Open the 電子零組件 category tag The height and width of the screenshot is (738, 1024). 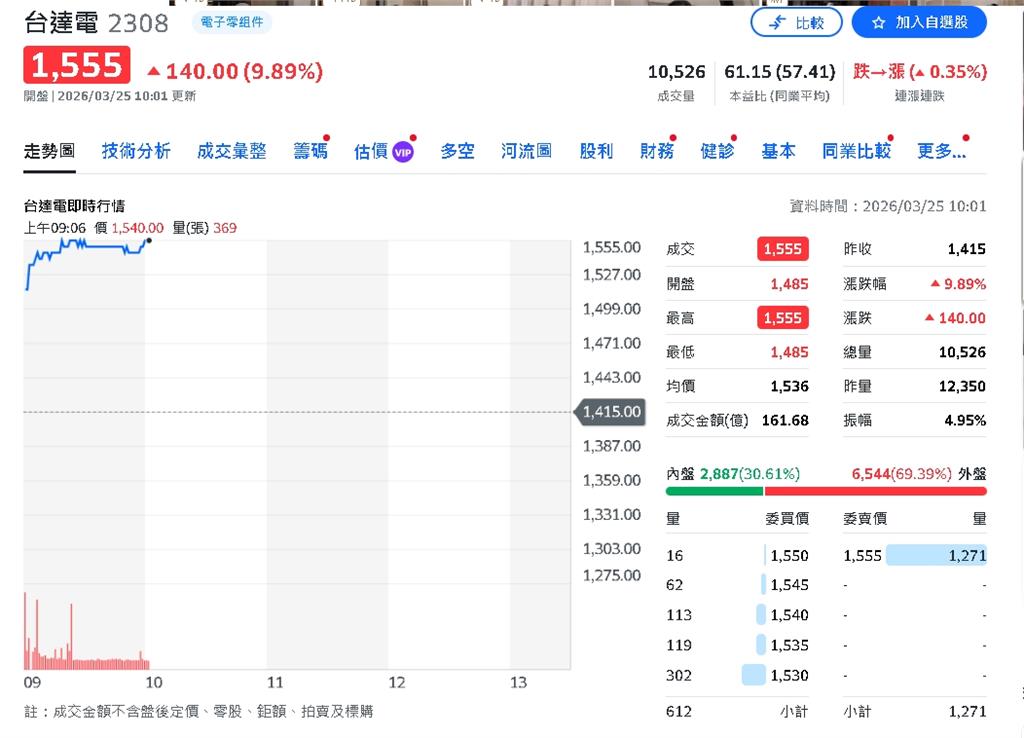tap(231, 22)
